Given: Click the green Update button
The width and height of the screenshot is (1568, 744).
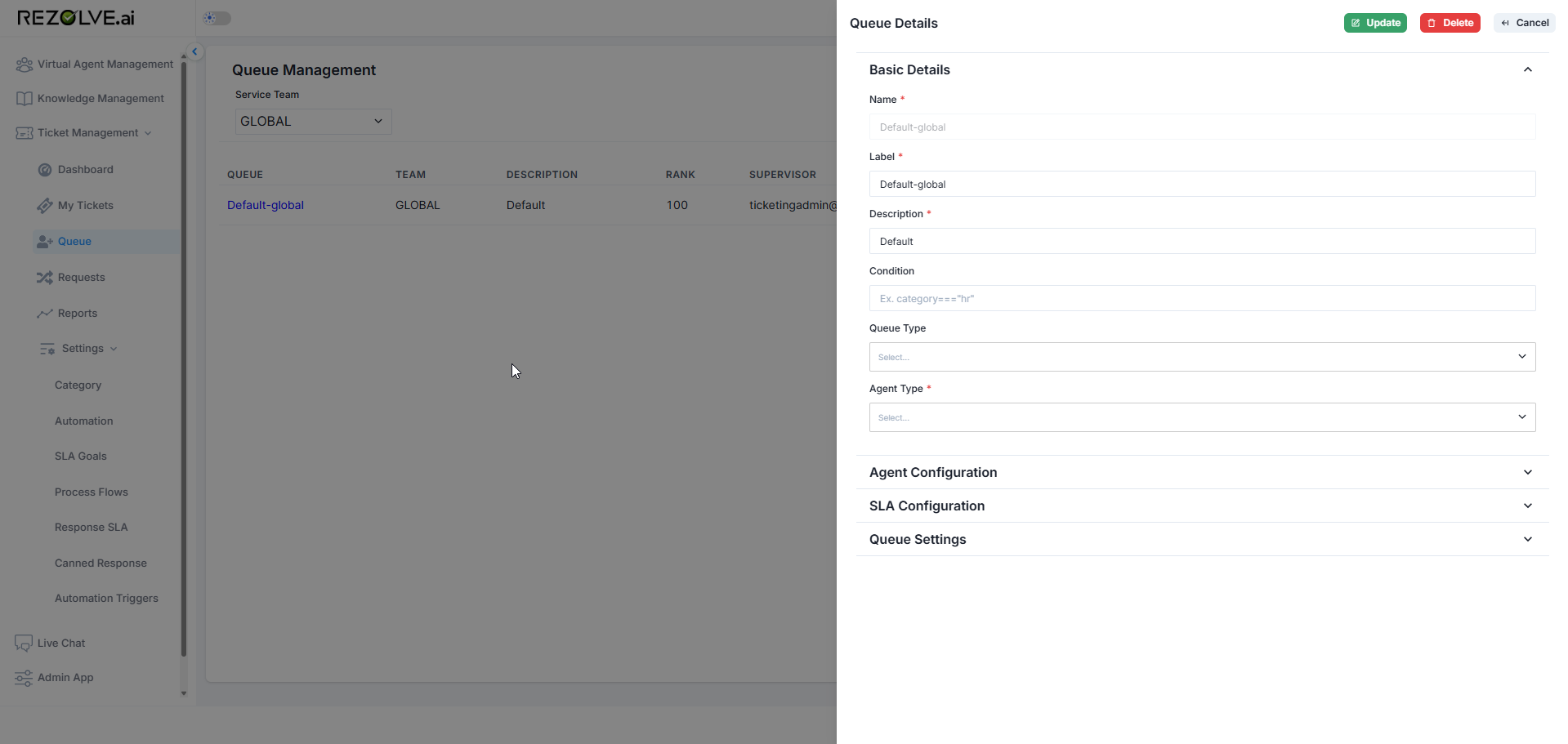Looking at the screenshot, I should tap(1375, 23).
